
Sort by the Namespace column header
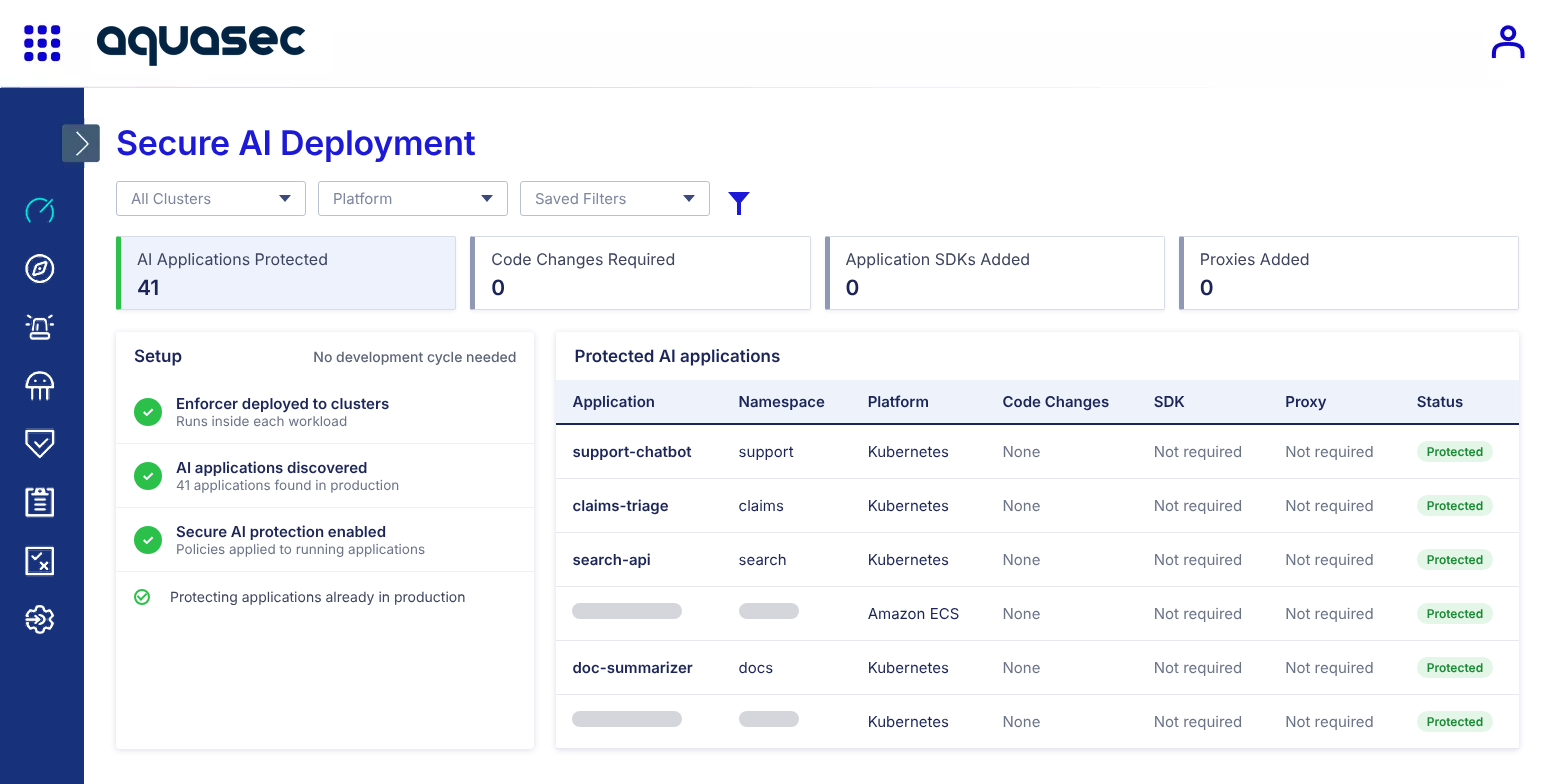(781, 402)
